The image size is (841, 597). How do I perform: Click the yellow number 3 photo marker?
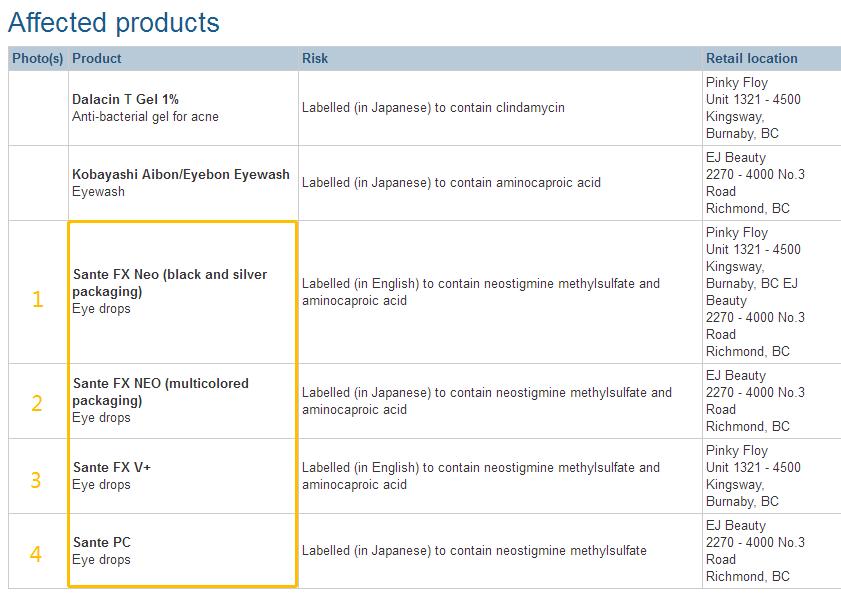36,480
